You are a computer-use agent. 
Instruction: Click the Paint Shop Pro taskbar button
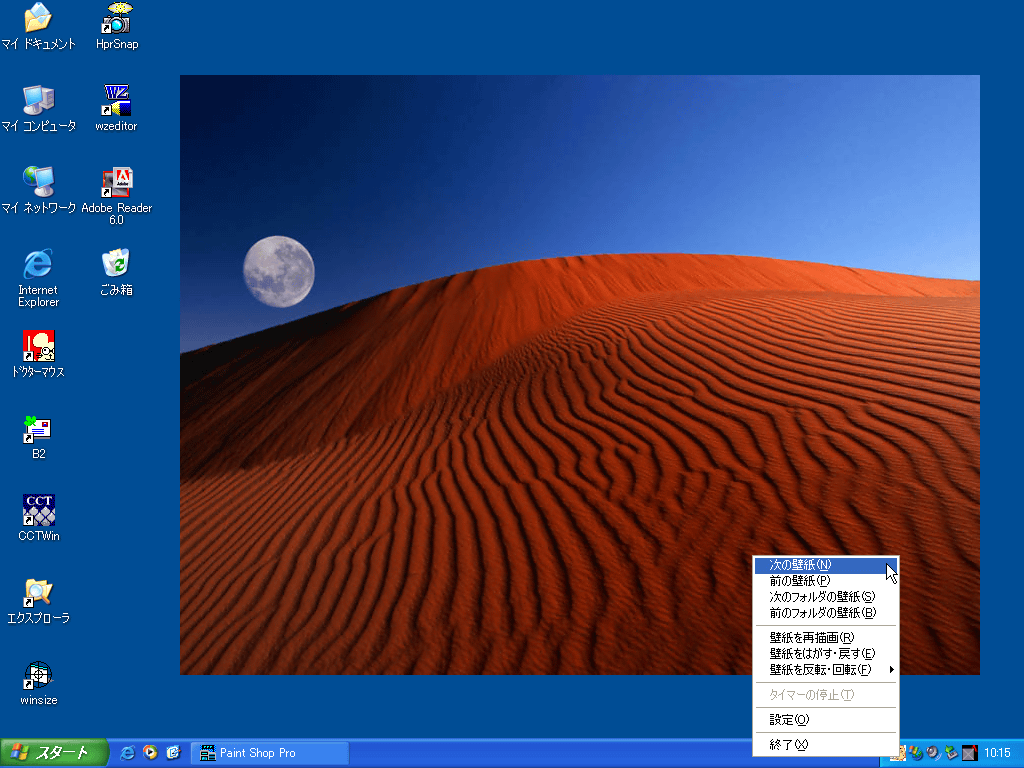click(270, 753)
